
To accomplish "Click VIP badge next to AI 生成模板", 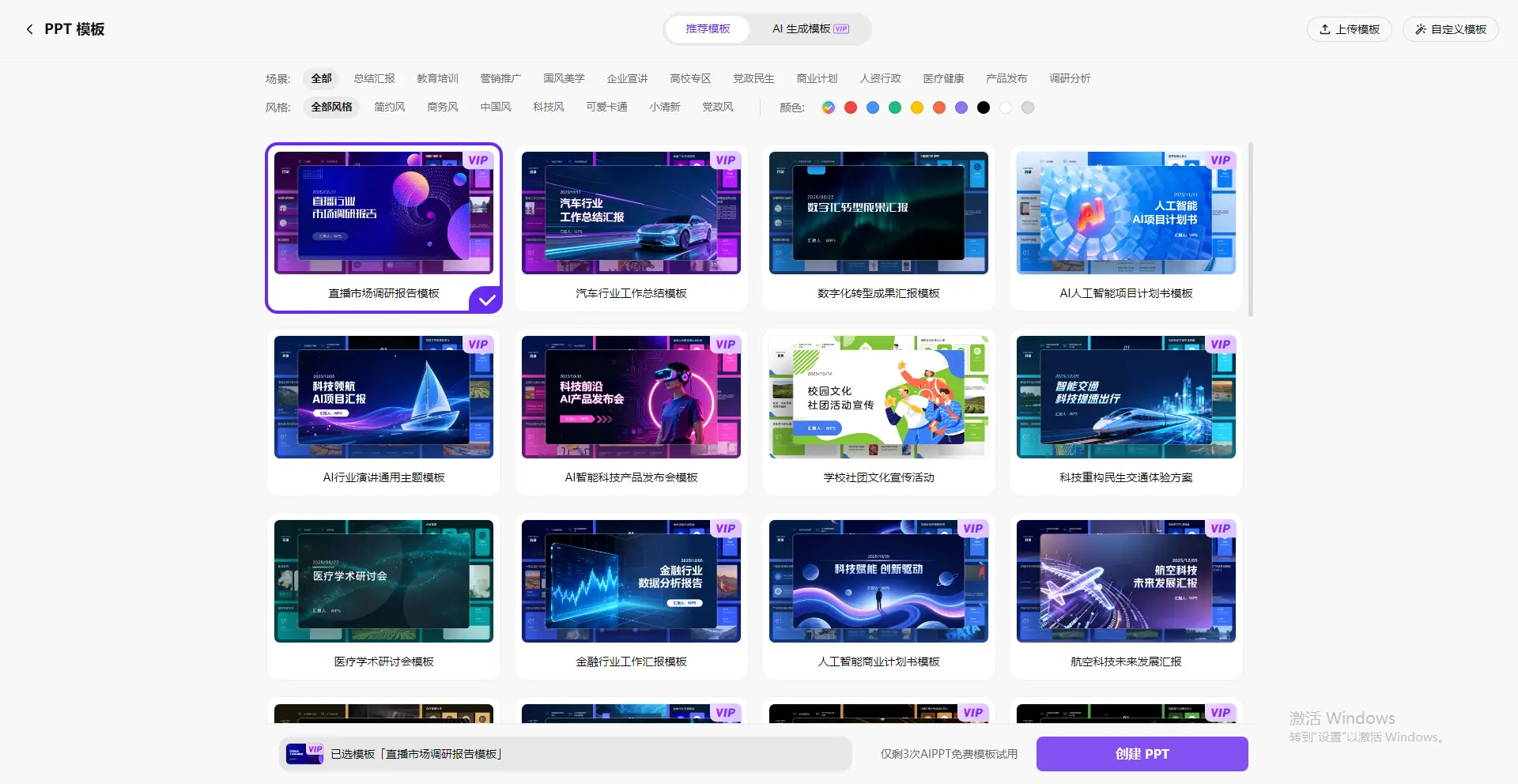I will (x=841, y=29).
